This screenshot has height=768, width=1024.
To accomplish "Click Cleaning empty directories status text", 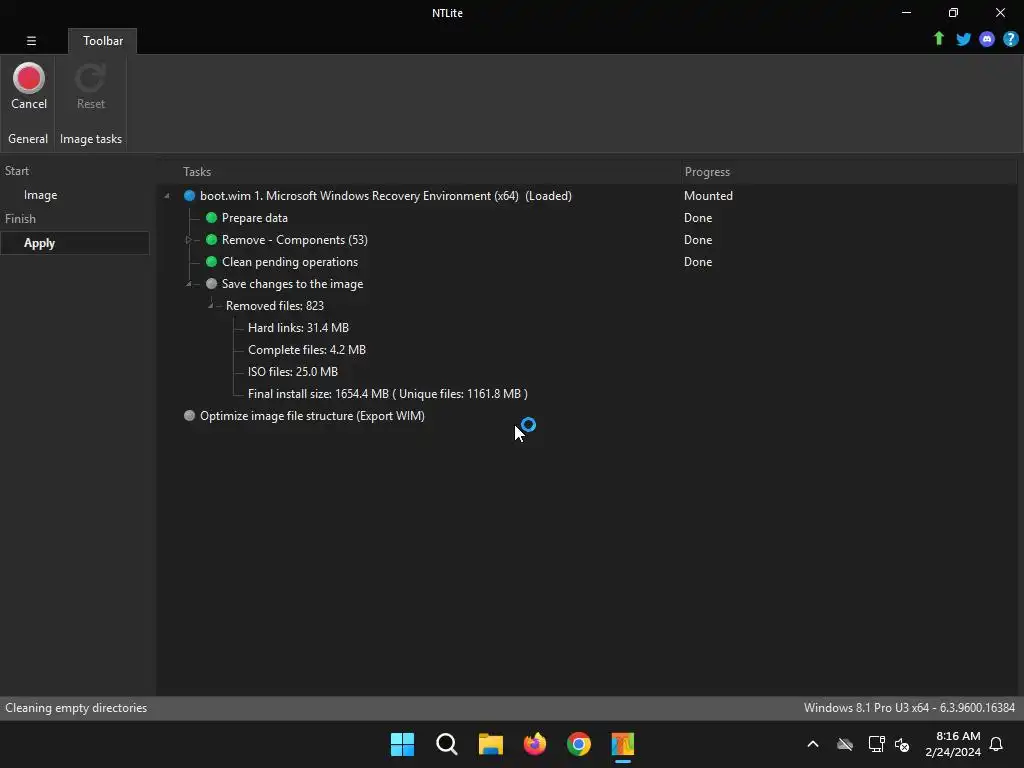I will 76,708.
